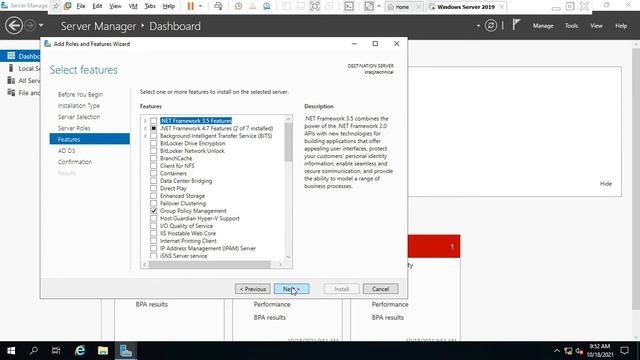Expand Background Intelligent Transfer Service node
Image resolution: width=640 pixels, height=360 pixels.
pyautogui.click(x=145, y=136)
